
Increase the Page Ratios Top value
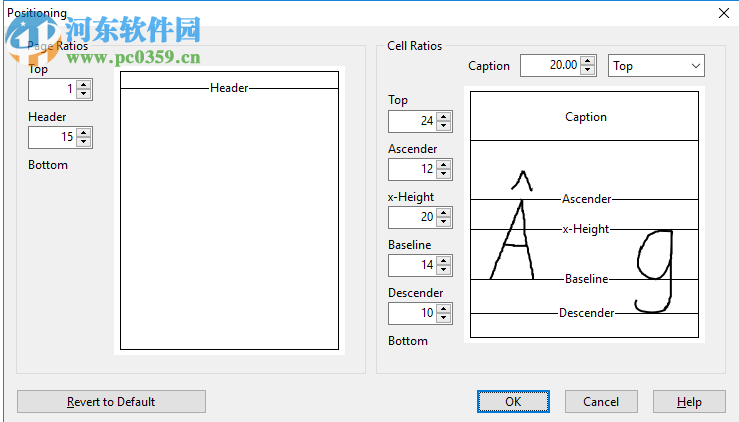(x=83, y=85)
